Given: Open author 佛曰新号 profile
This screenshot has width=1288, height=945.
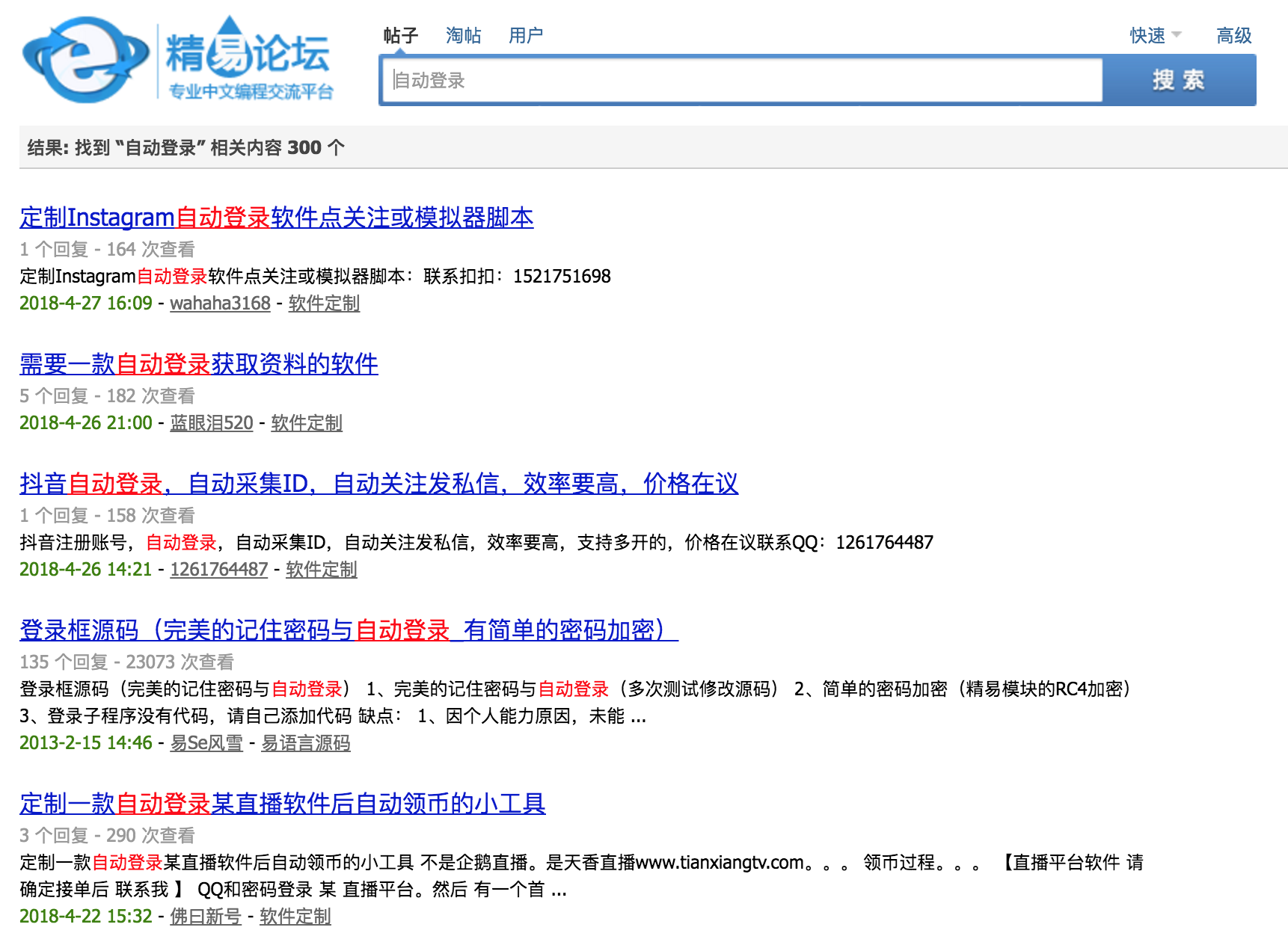Looking at the screenshot, I should click(x=206, y=916).
